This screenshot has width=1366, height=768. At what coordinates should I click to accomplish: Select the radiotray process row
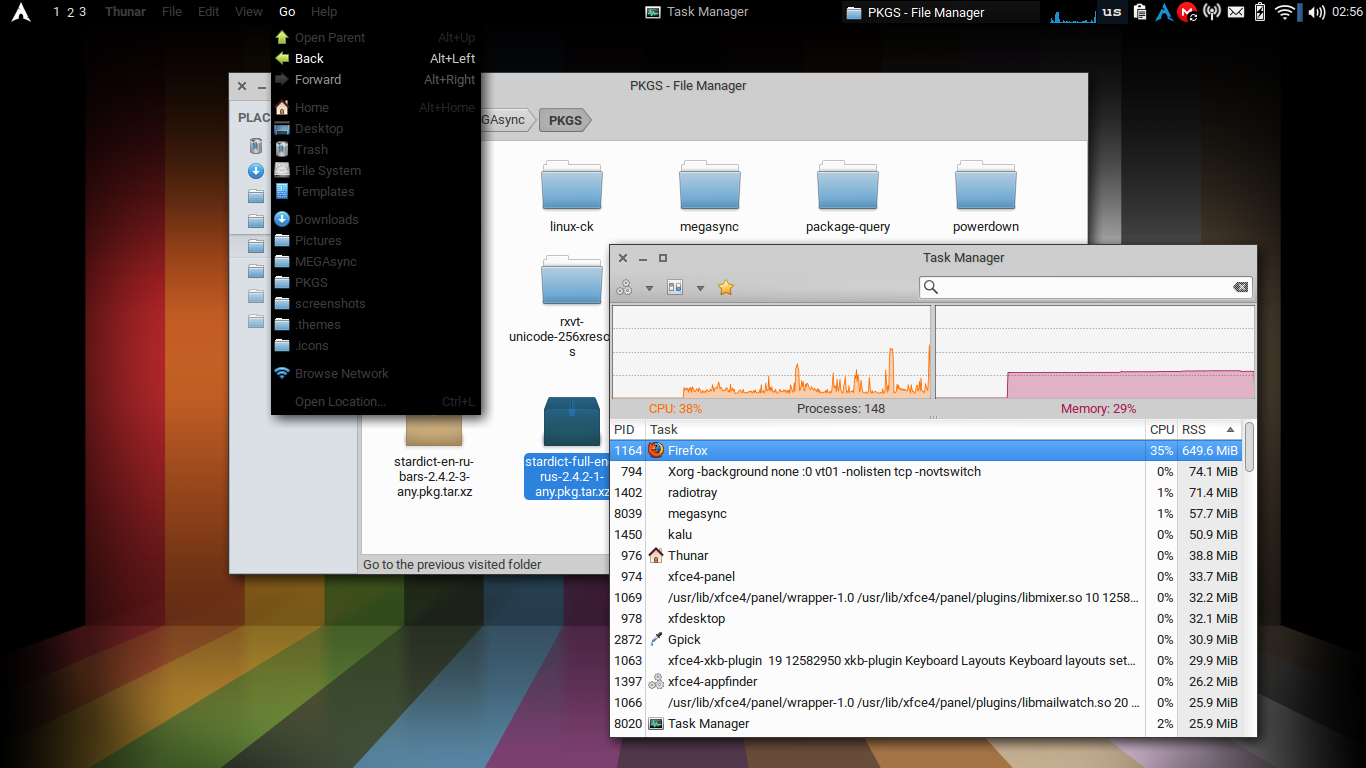pos(926,493)
